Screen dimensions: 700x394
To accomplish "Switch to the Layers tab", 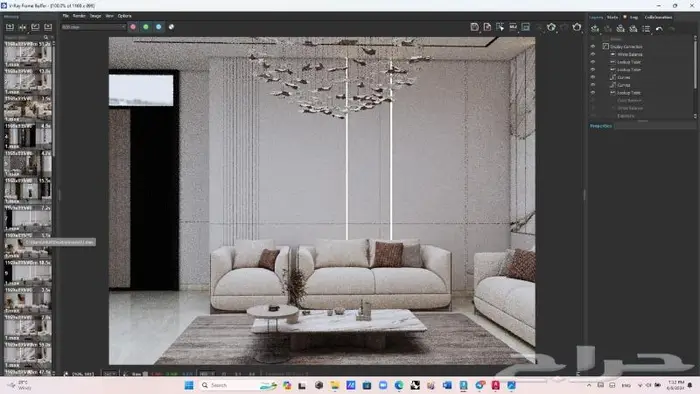I will coord(596,17).
